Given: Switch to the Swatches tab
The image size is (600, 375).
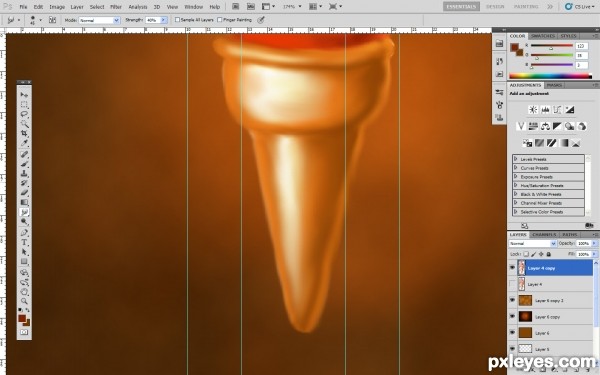Looking at the screenshot, I should click(543, 36).
